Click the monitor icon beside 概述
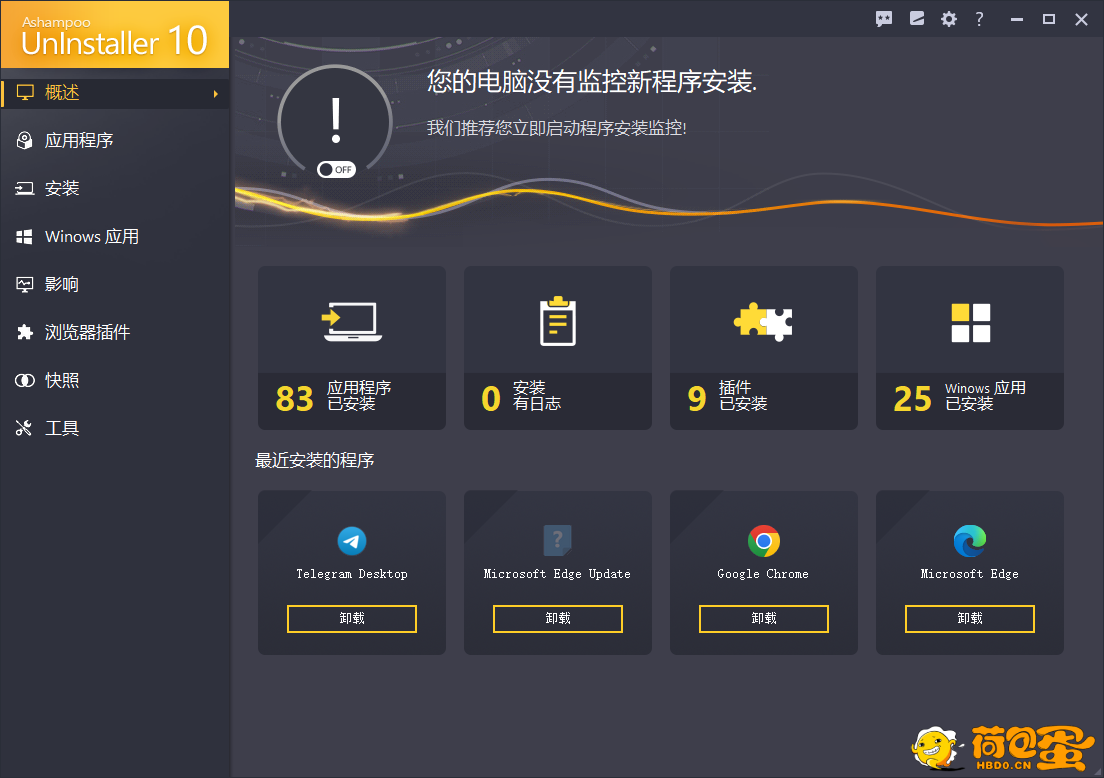The width and height of the screenshot is (1104, 778). [x=25, y=93]
